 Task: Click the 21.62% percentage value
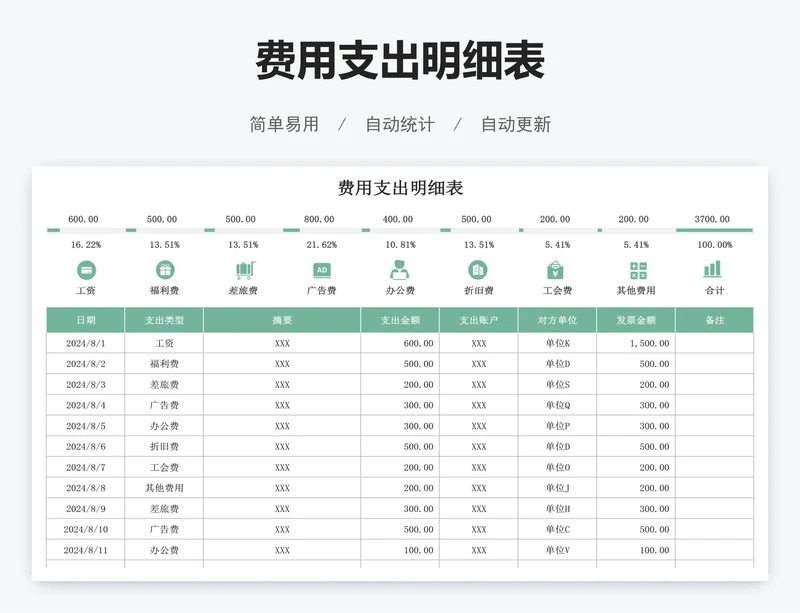[x=322, y=245]
